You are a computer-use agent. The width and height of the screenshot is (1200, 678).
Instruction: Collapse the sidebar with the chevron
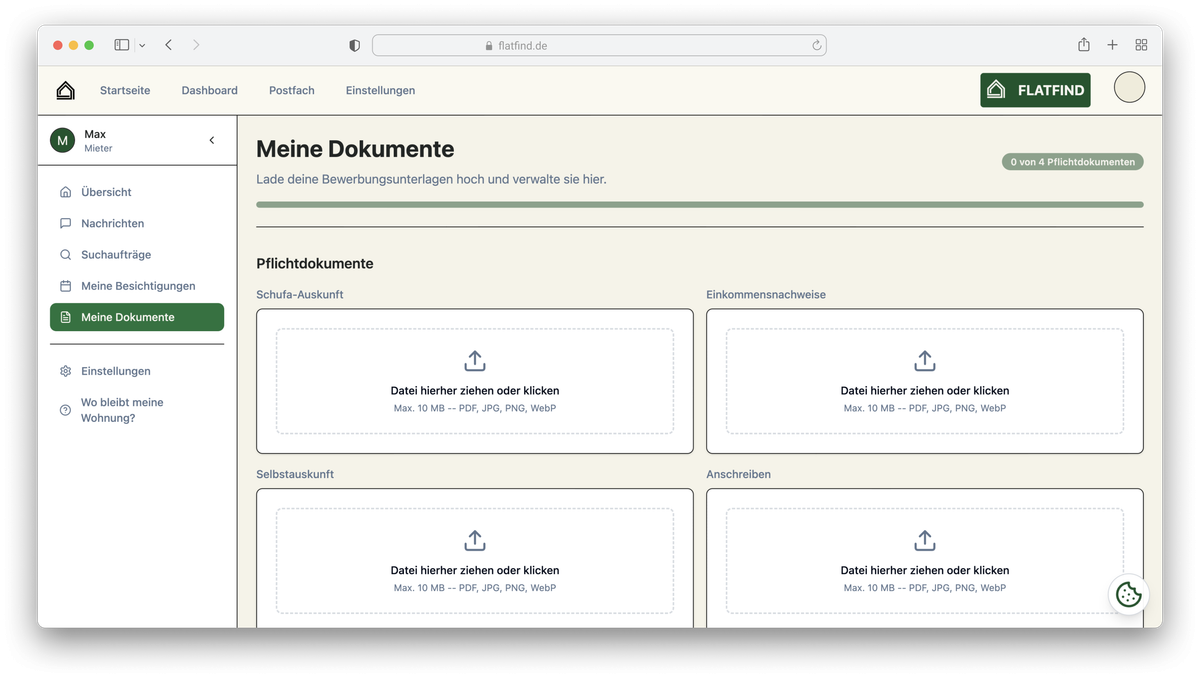211,140
